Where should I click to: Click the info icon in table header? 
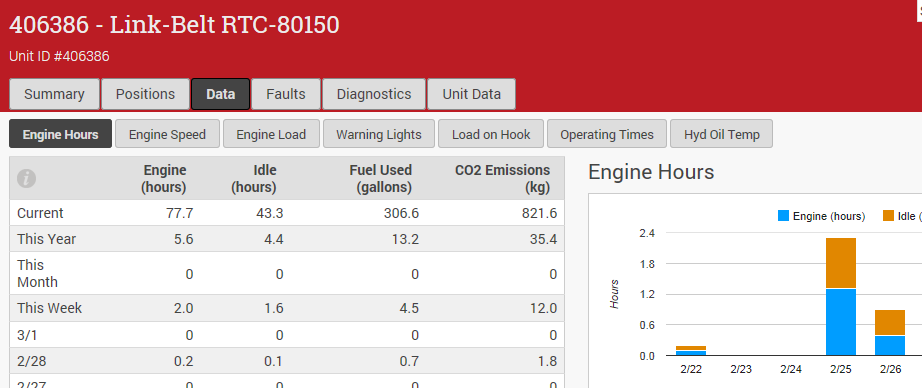(x=26, y=179)
